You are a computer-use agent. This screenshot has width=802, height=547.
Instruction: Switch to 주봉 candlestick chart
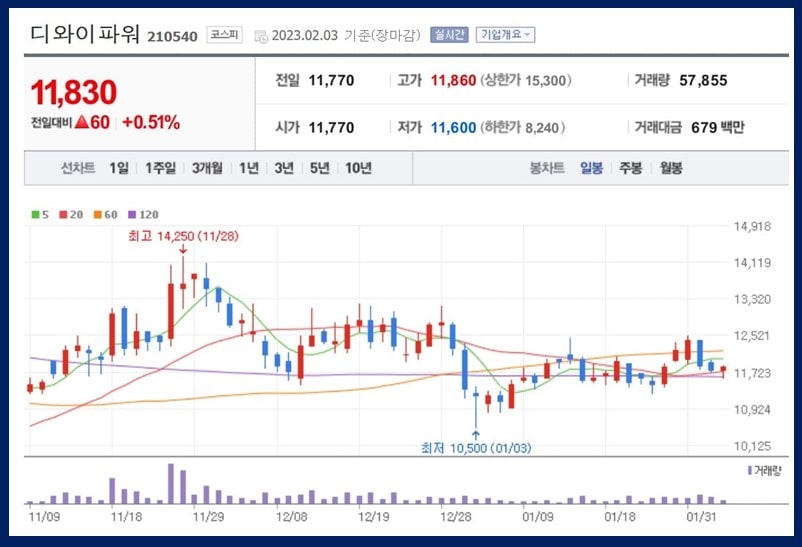631,168
